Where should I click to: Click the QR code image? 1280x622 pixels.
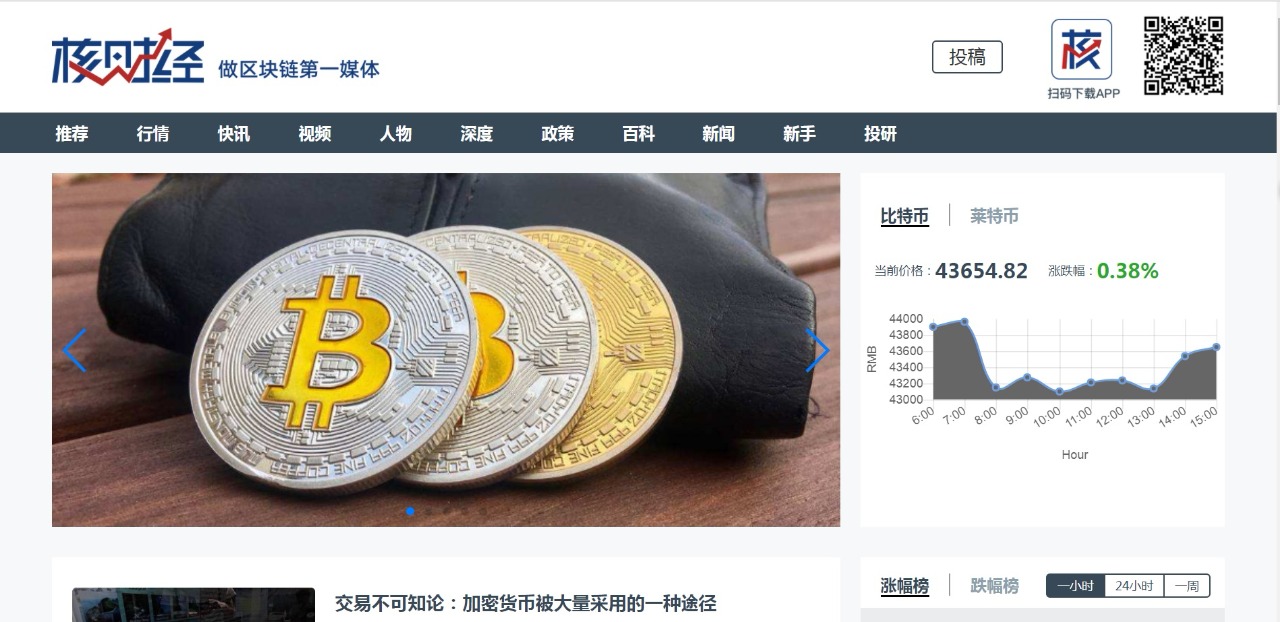[x=1184, y=56]
